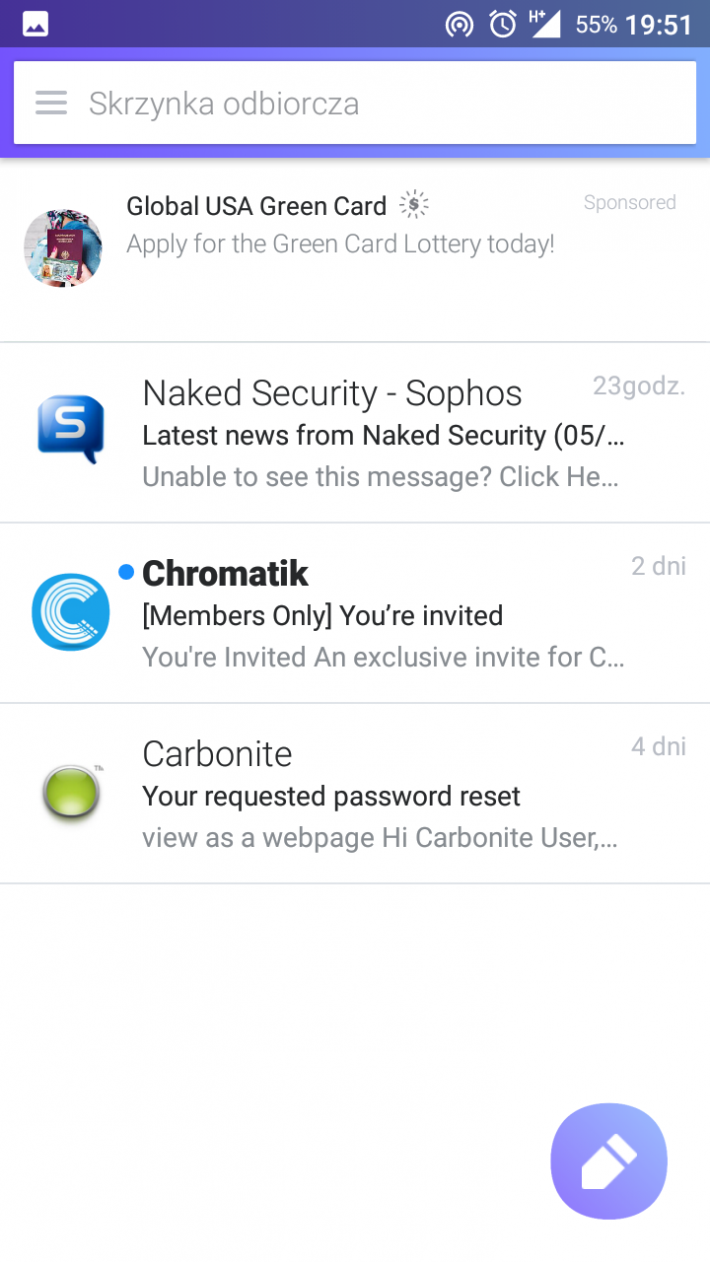Open Your requested password reset email
Viewport: 710px width, 1262px height.
tap(355, 794)
